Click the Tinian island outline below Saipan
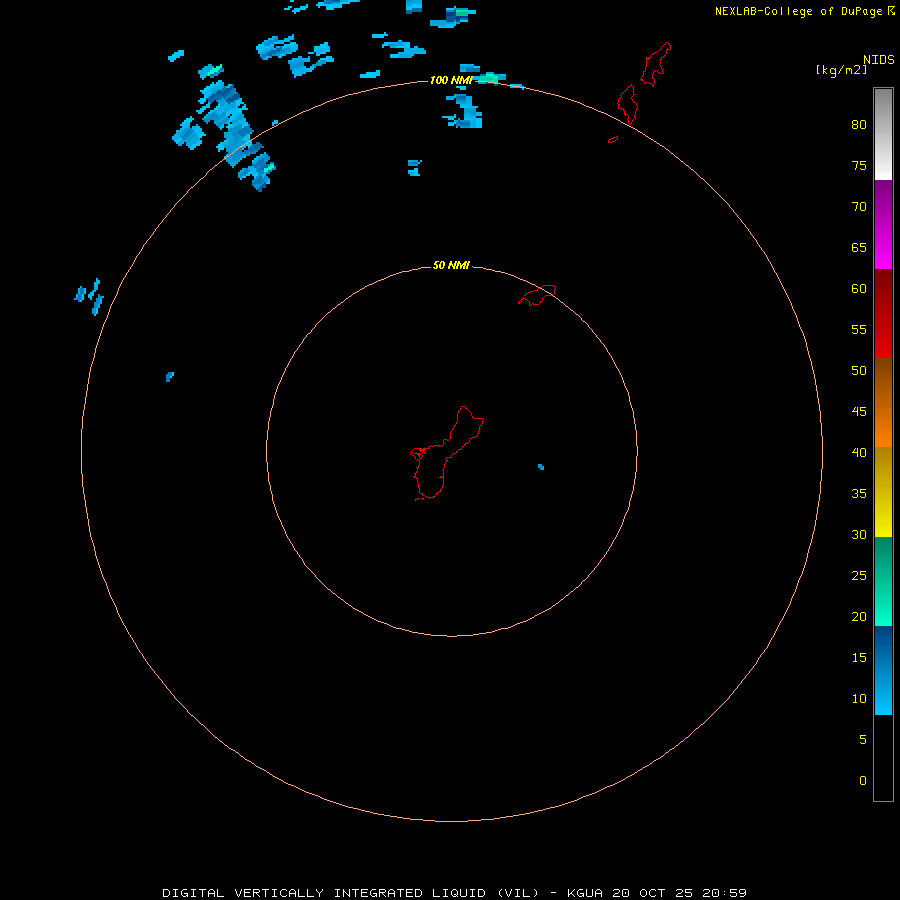The height and width of the screenshot is (900, 900). 627,104
